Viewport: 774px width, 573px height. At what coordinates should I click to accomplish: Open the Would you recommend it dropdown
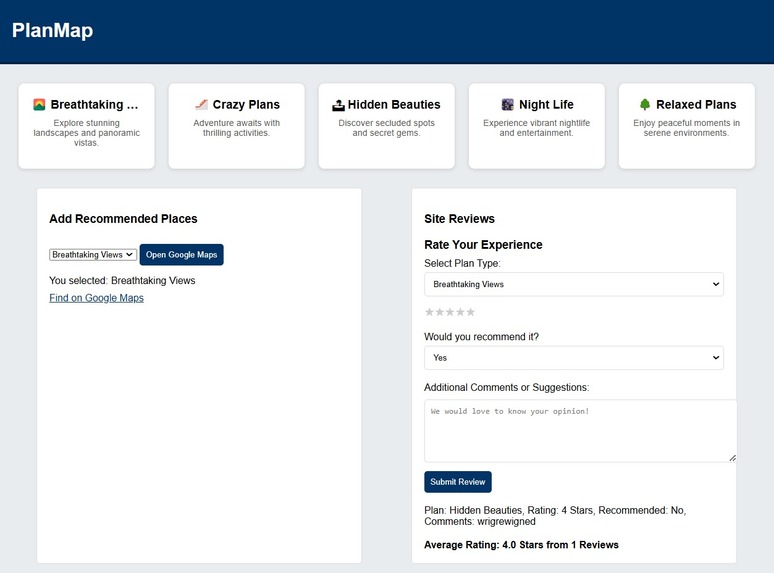[x=574, y=358]
